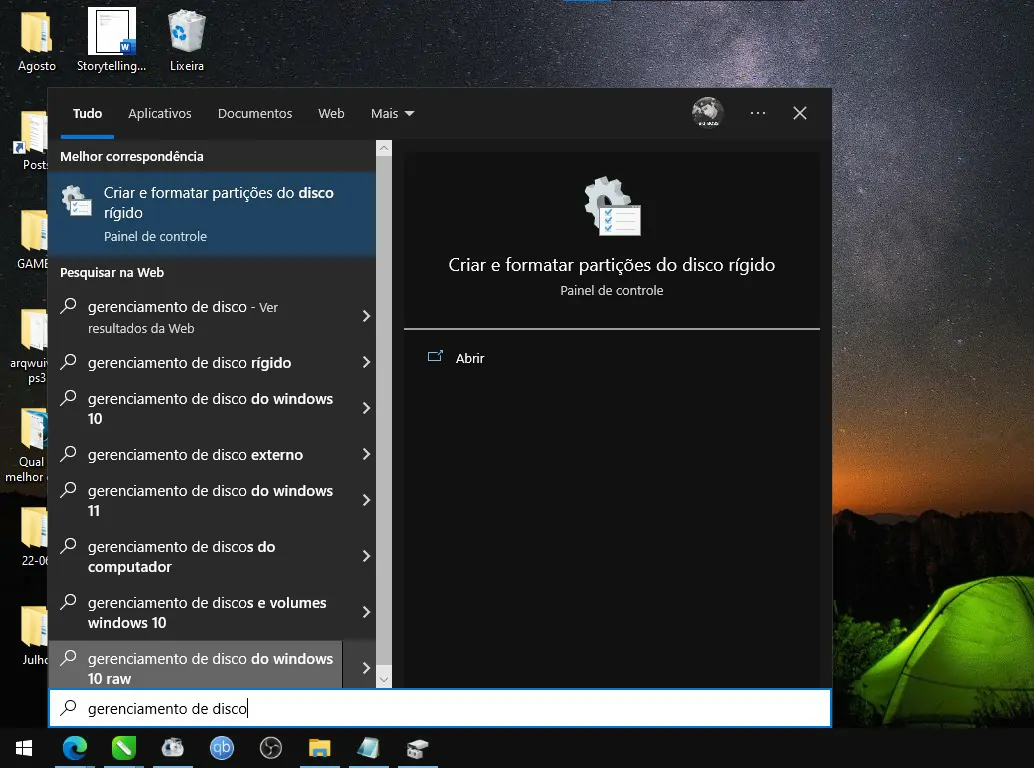This screenshot has width=1034, height=768.
Task: Switch to the Documentos tab
Action: (255, 113)
